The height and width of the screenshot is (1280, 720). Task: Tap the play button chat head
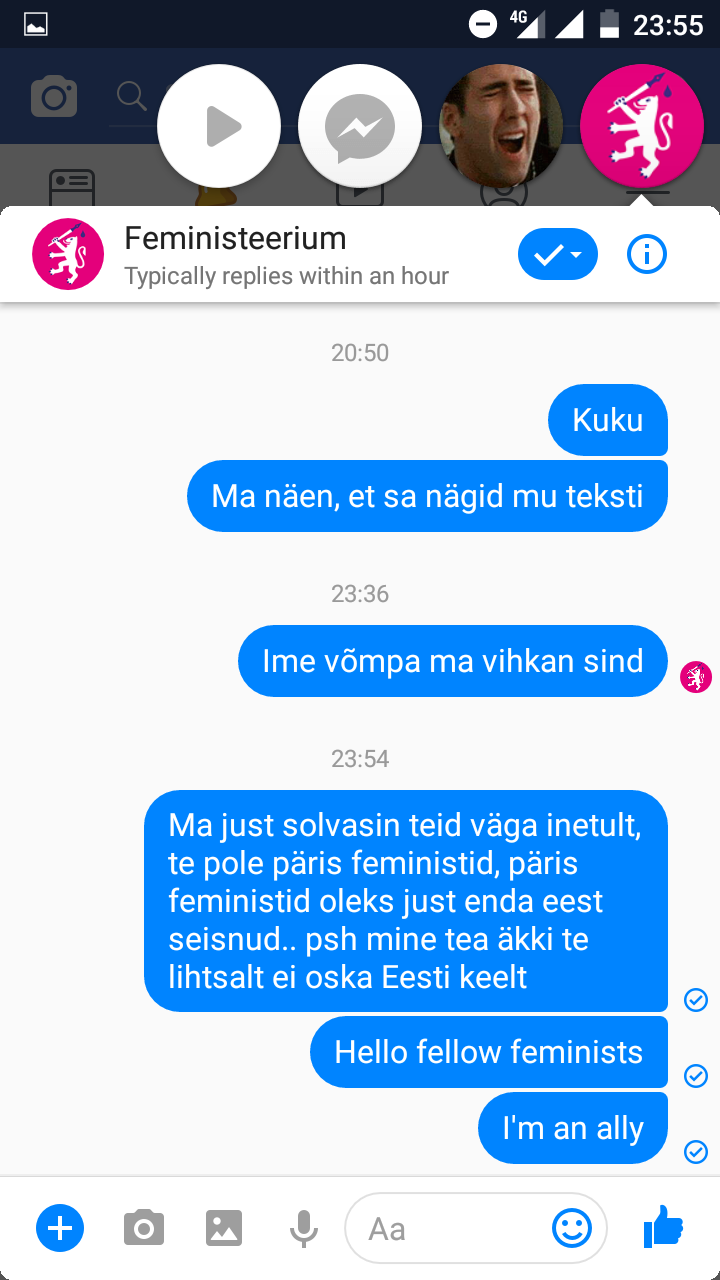coord(219,127)
